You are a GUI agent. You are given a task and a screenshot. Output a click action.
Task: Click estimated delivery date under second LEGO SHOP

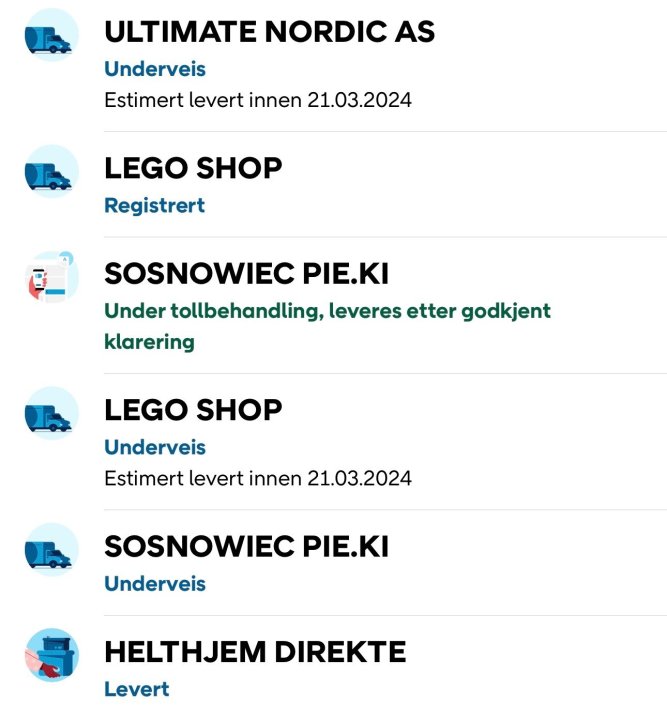[258, 478]
